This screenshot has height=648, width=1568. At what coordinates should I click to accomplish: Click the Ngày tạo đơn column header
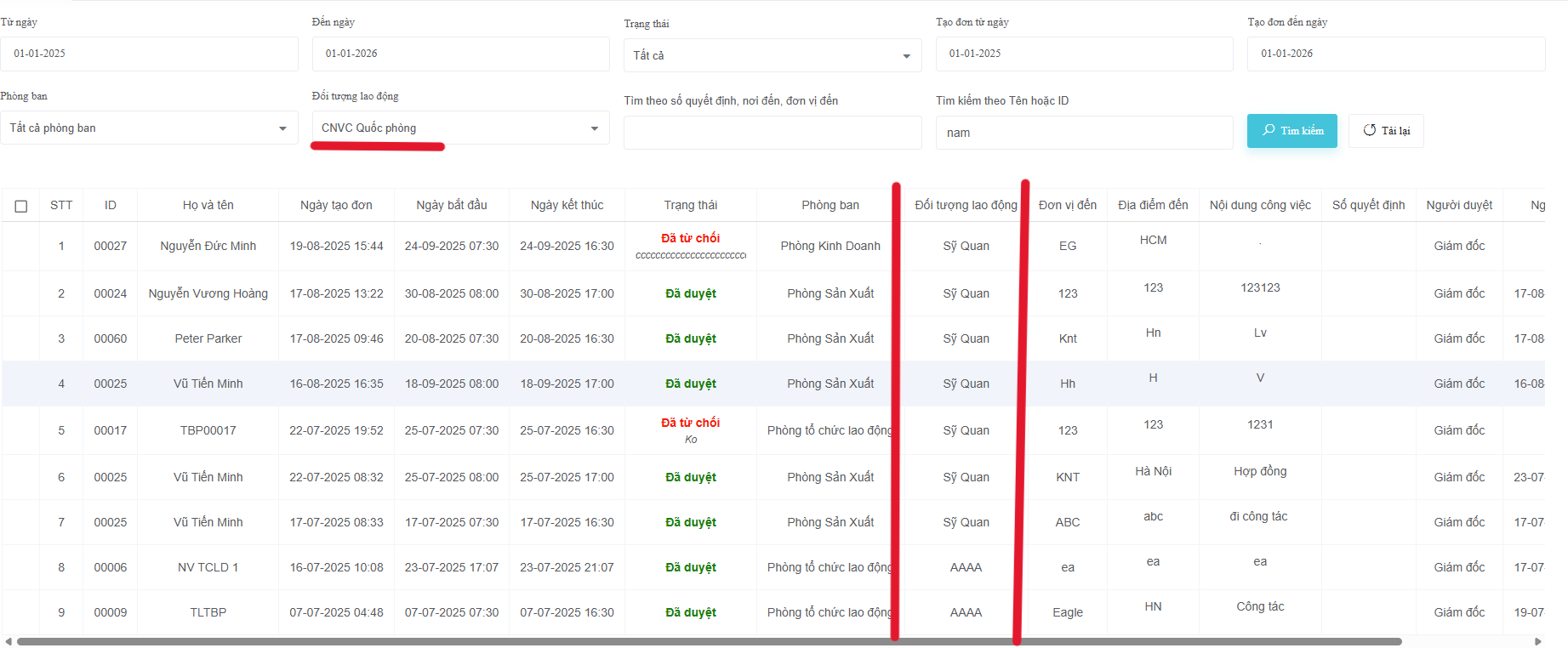[336, 205]
